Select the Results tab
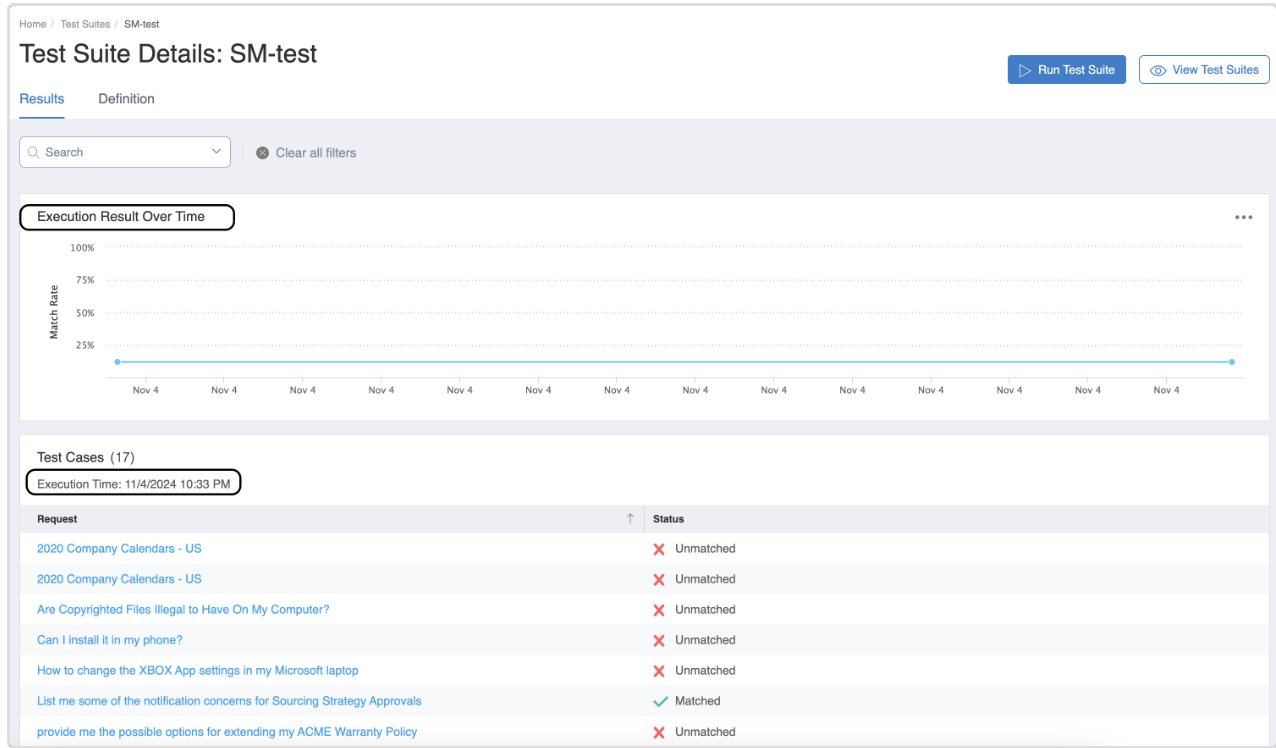The image size is (1276, 748). point(42,99)
